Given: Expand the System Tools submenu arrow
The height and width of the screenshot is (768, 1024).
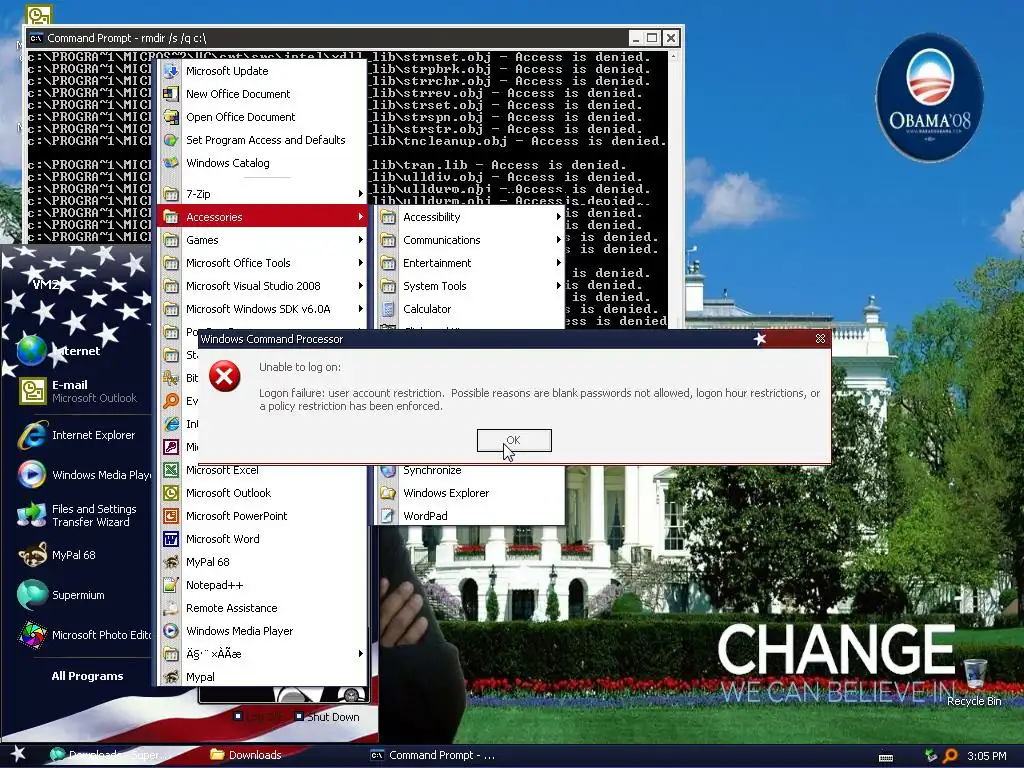Looking at the screenshot, I should 558,285.
